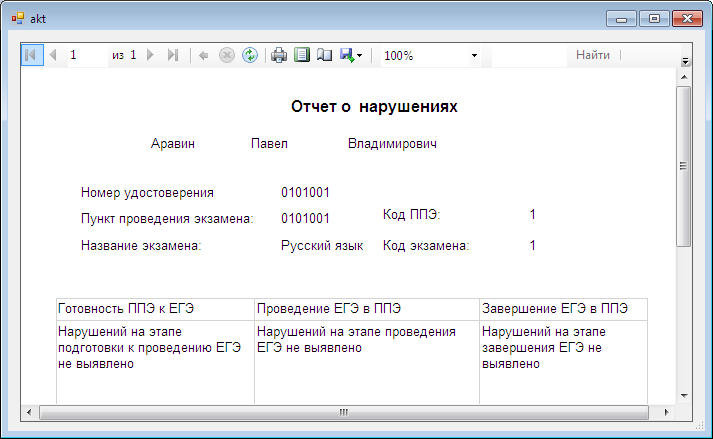This screenshot has height=439, width=713.
Task: Click the Название экзамена label
Action: [141, 246]
